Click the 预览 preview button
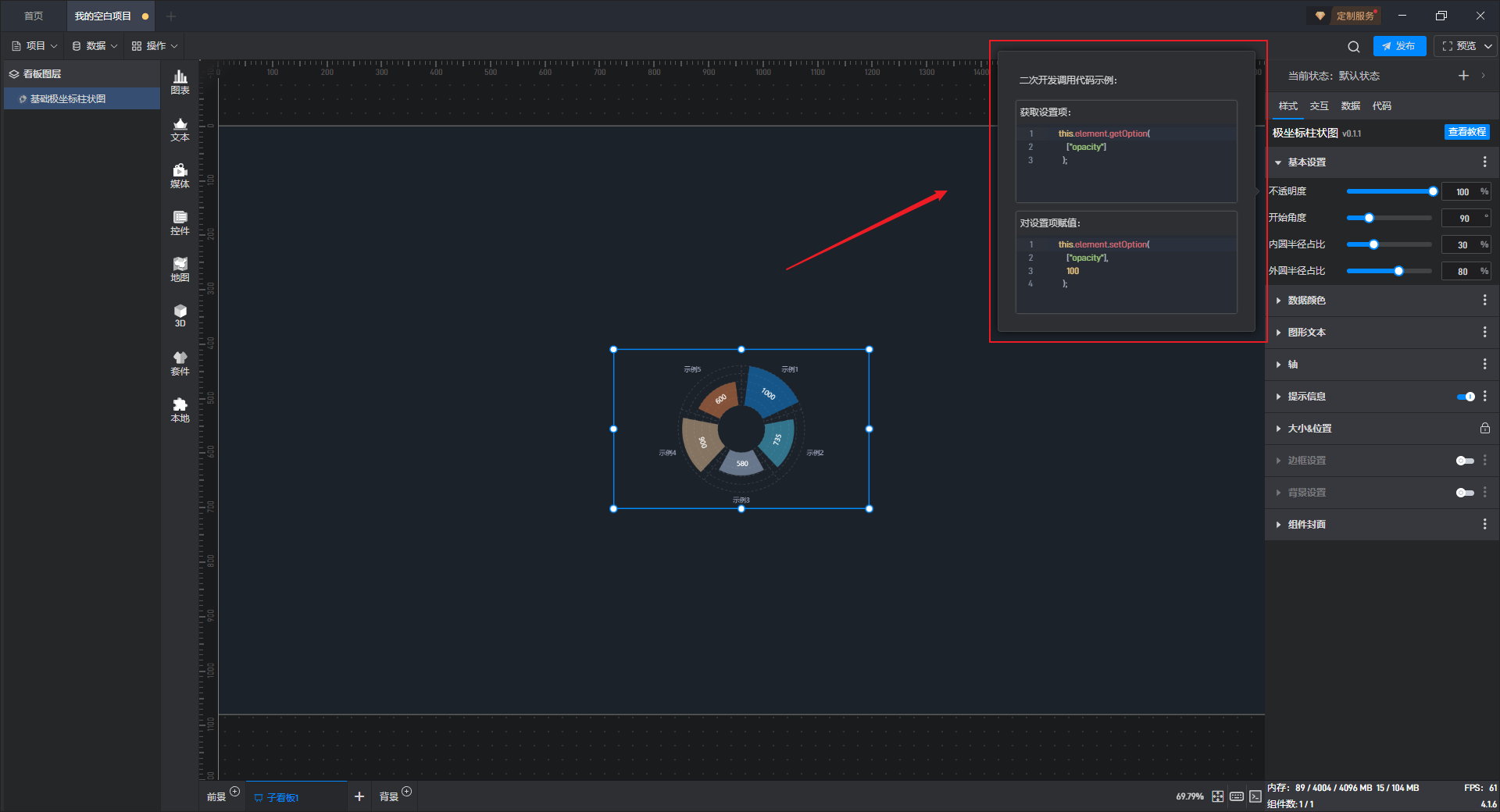 pyautogui.click(x=1459, y=46)
